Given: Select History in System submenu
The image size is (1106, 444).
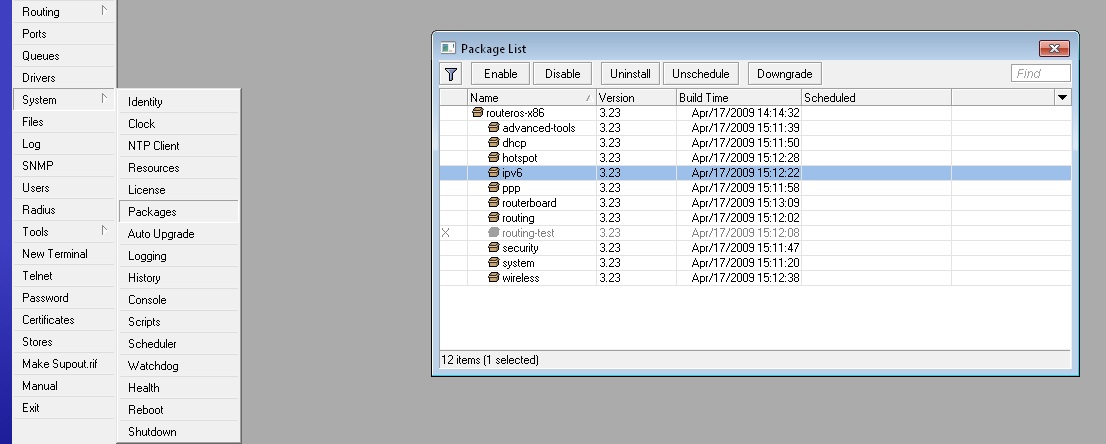Looking at the screenshot, I should pyautogui.click(x=178, y=277).
